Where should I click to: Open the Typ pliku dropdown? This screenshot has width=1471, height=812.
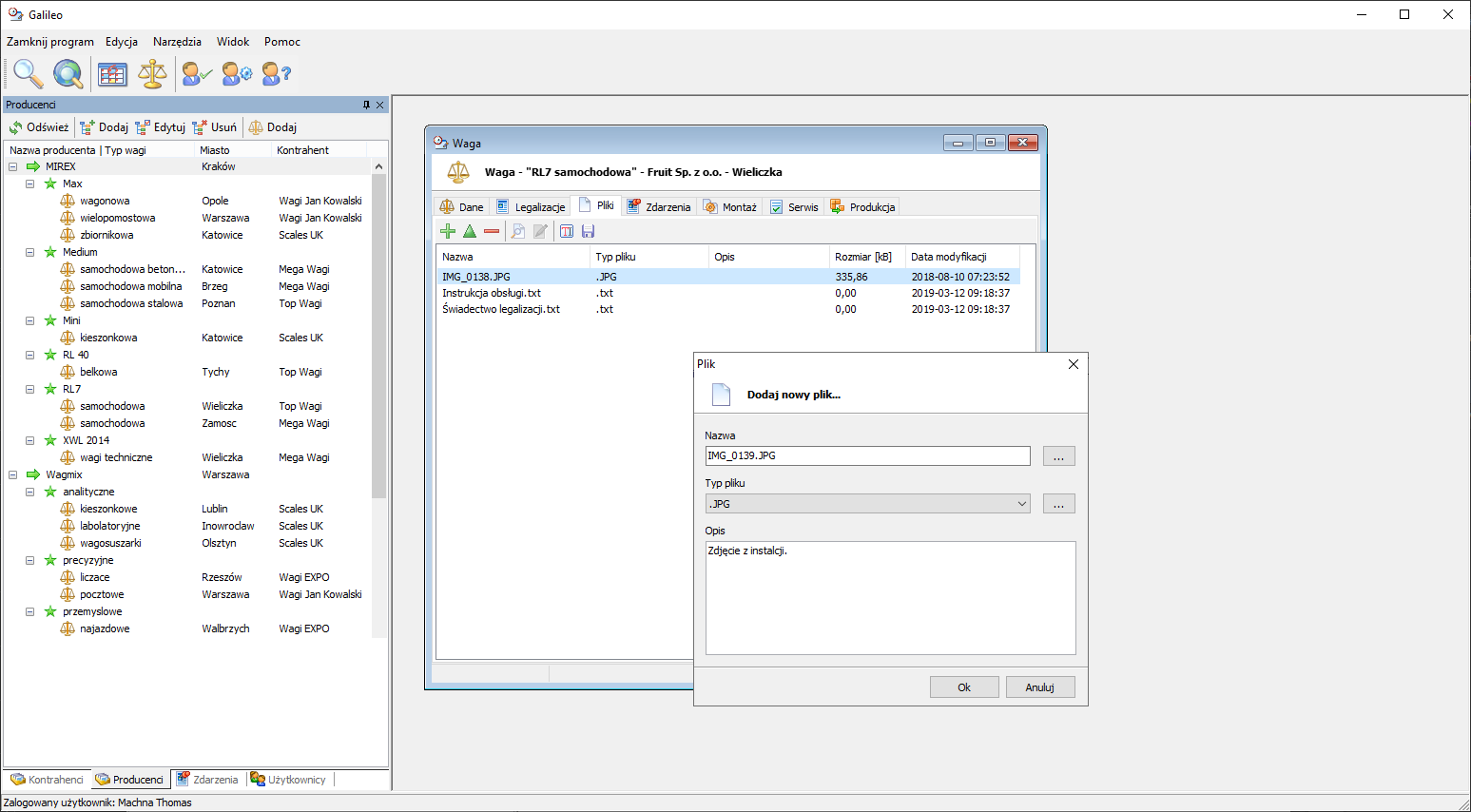pos(1022,504)
